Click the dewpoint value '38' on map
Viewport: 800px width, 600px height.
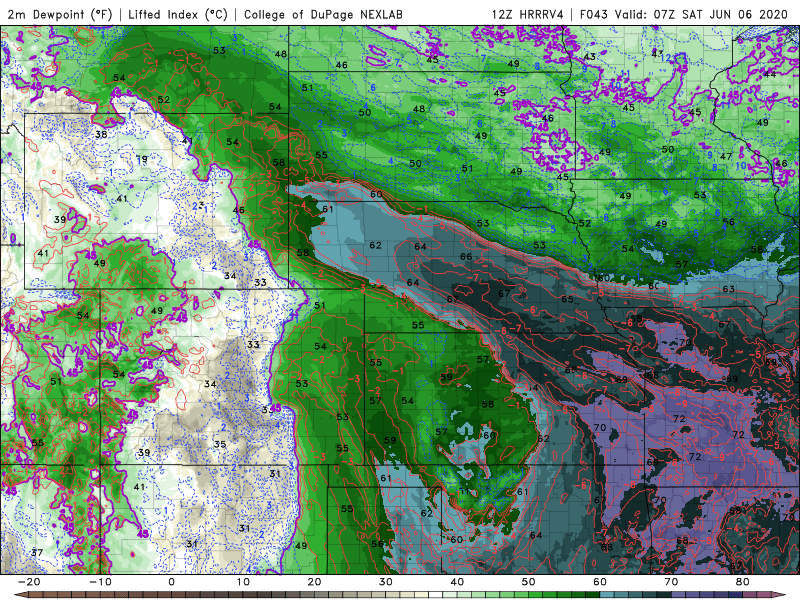tap(101, 135)
